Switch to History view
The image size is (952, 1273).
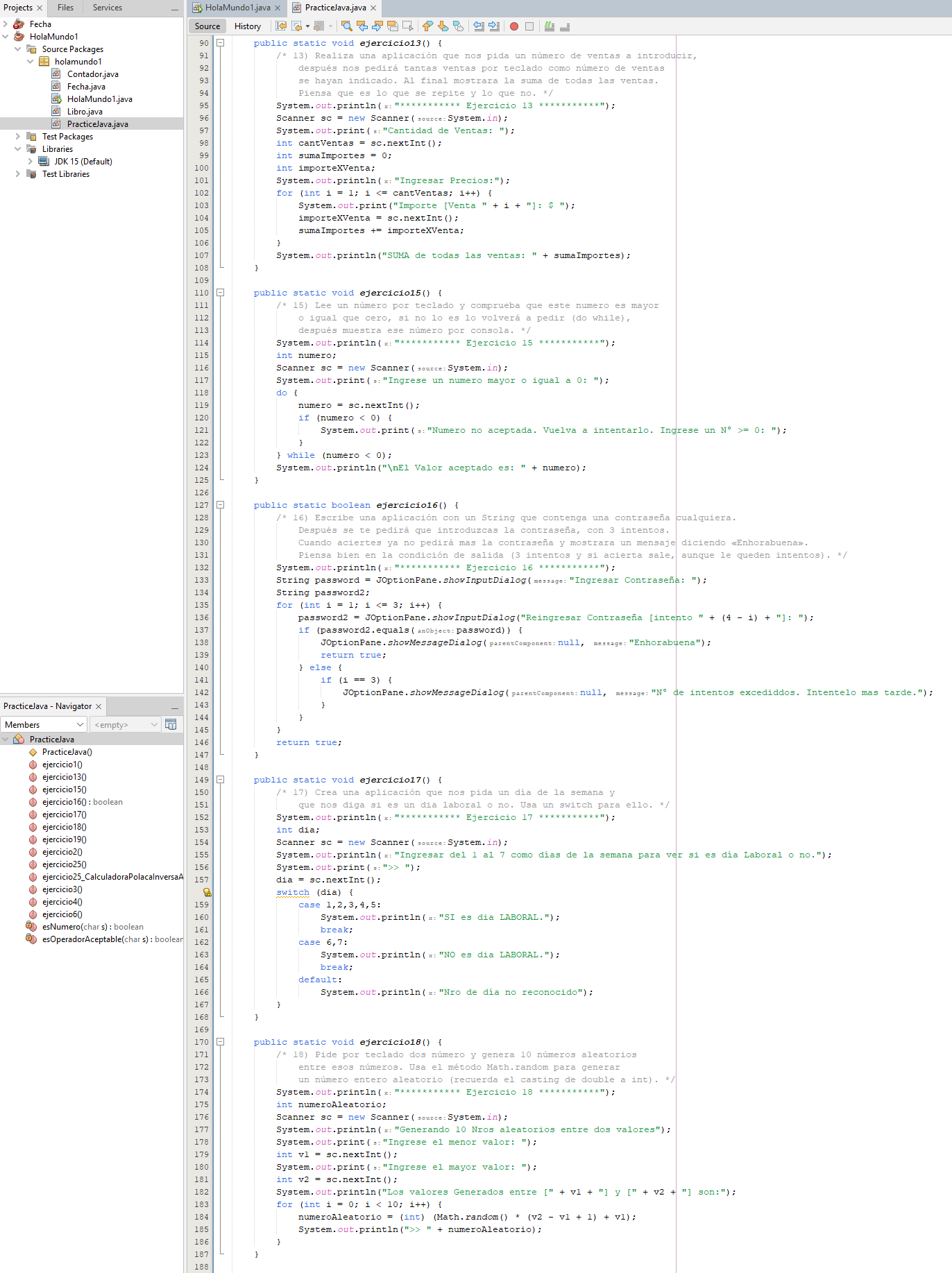tap(248, 26)
